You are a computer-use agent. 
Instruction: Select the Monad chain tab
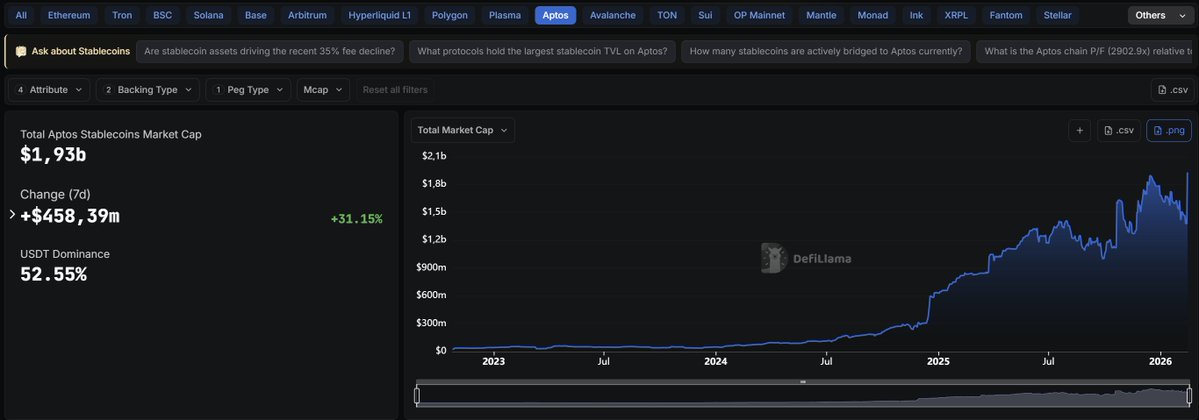873,15
